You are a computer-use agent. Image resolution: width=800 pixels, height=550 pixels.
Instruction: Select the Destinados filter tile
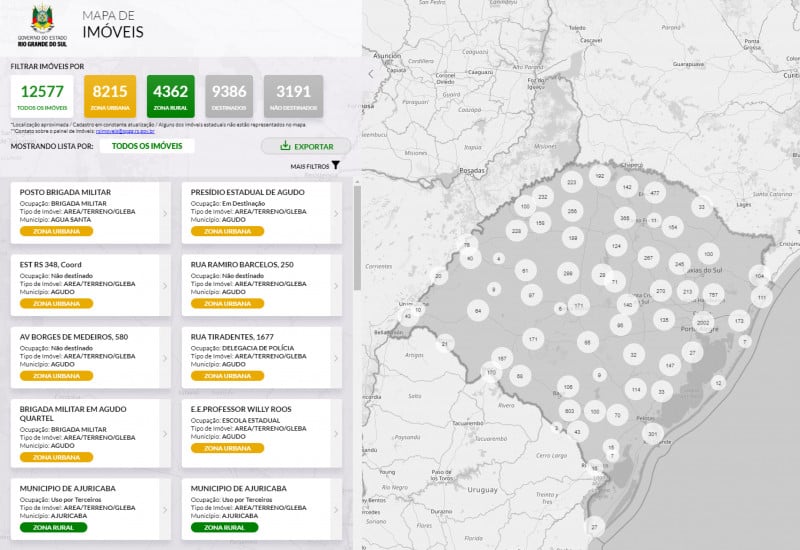tap(229, 97)
